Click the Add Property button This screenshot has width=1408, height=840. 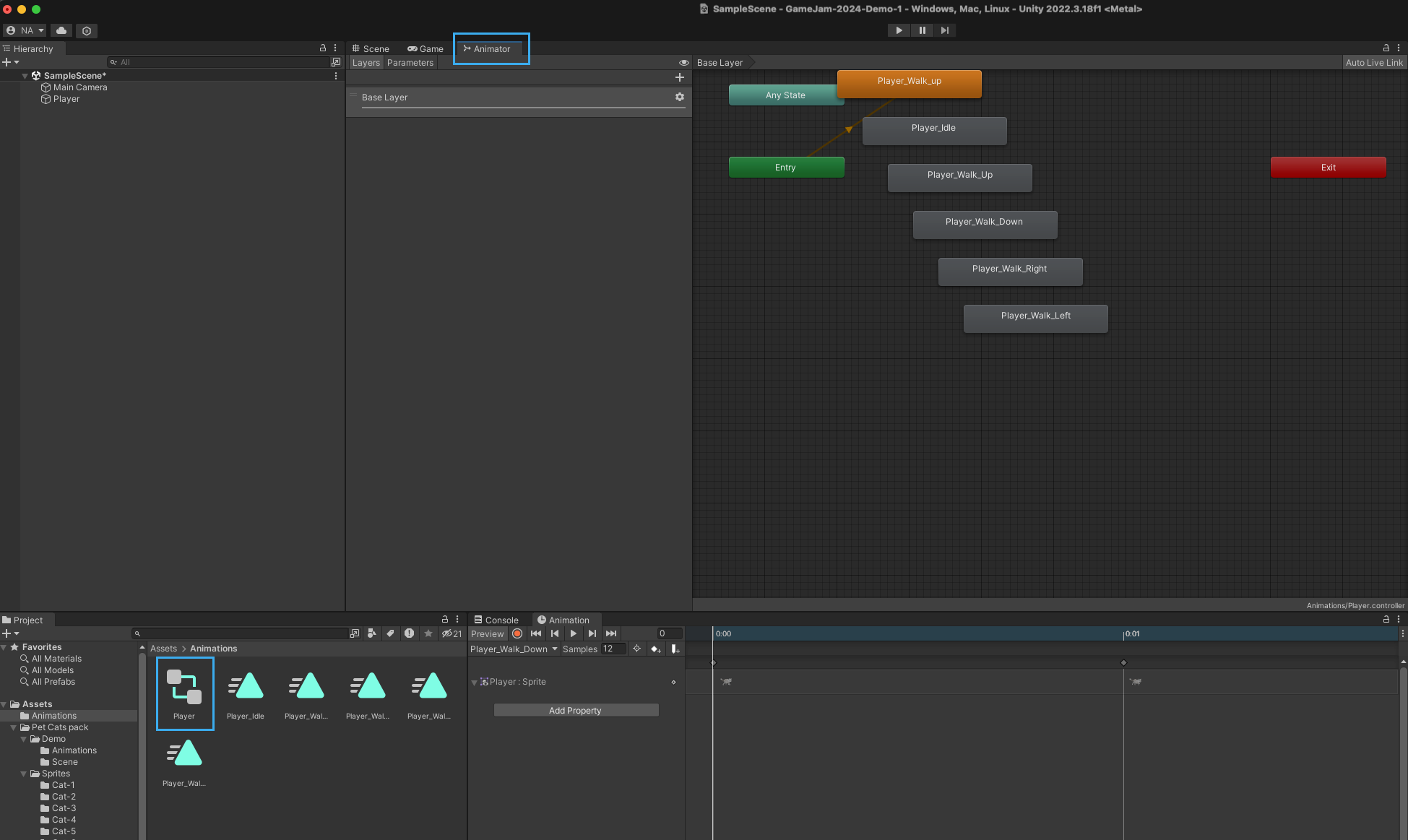tap(576, 711)
